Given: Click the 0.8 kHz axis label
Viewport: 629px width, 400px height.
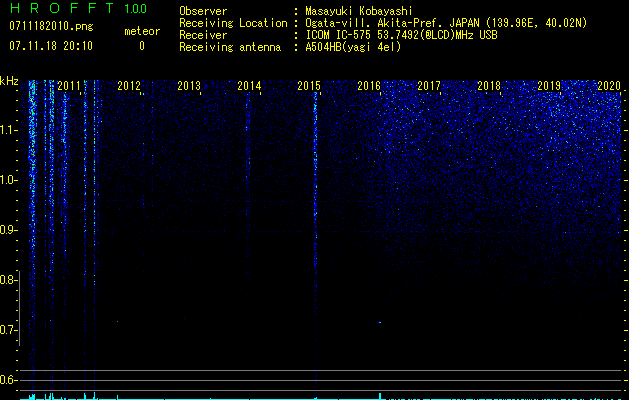Looking at the screenshot, I should (x=7, y=280).
